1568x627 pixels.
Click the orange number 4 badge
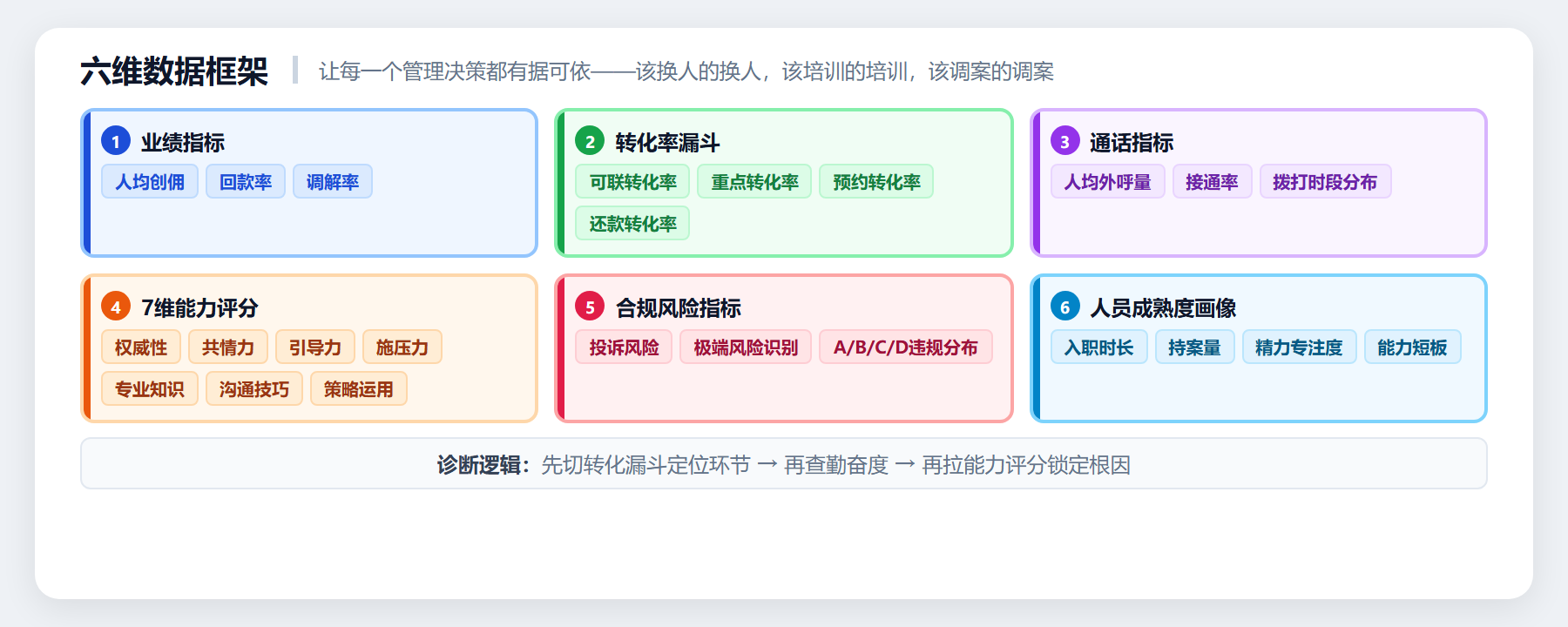(x=116, y=307)
